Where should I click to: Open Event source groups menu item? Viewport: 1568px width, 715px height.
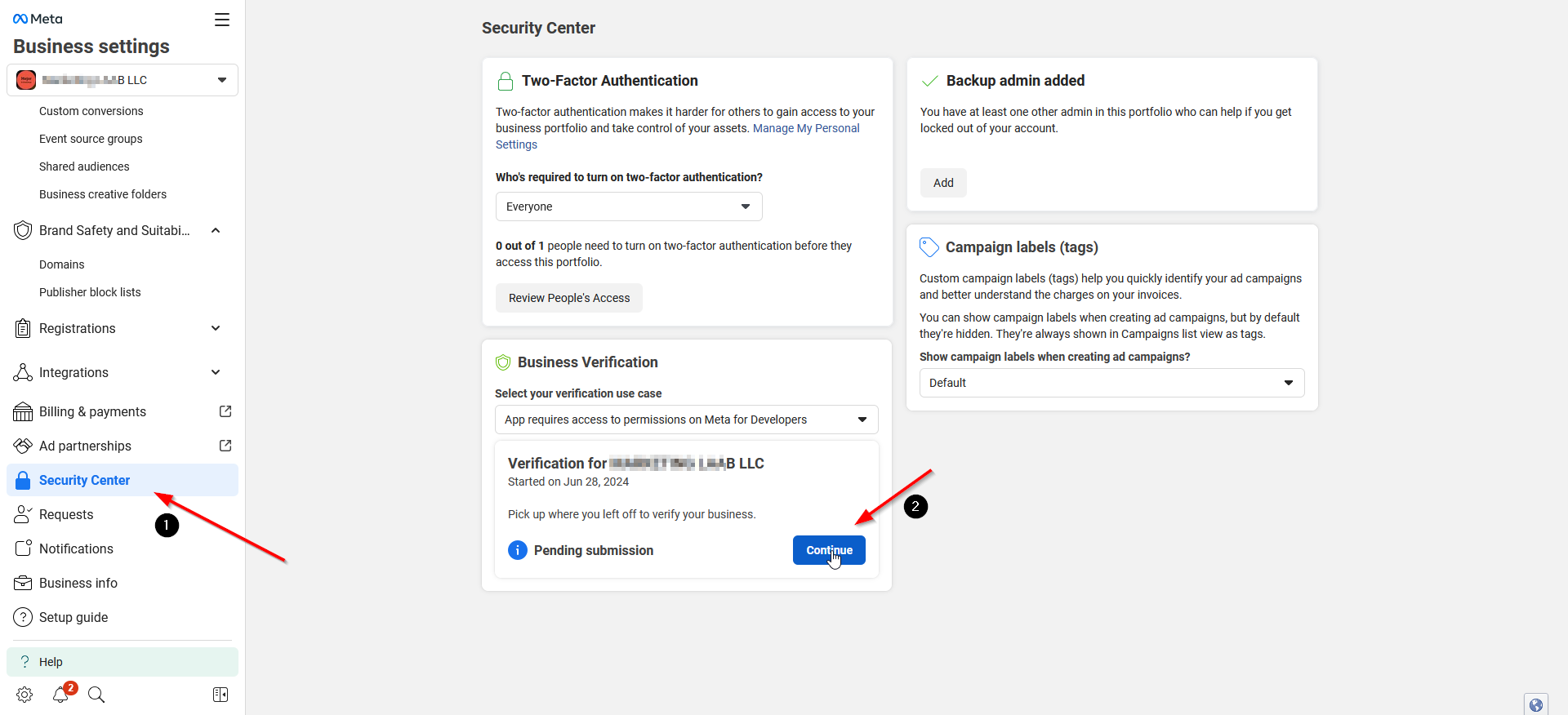point(91,139)
